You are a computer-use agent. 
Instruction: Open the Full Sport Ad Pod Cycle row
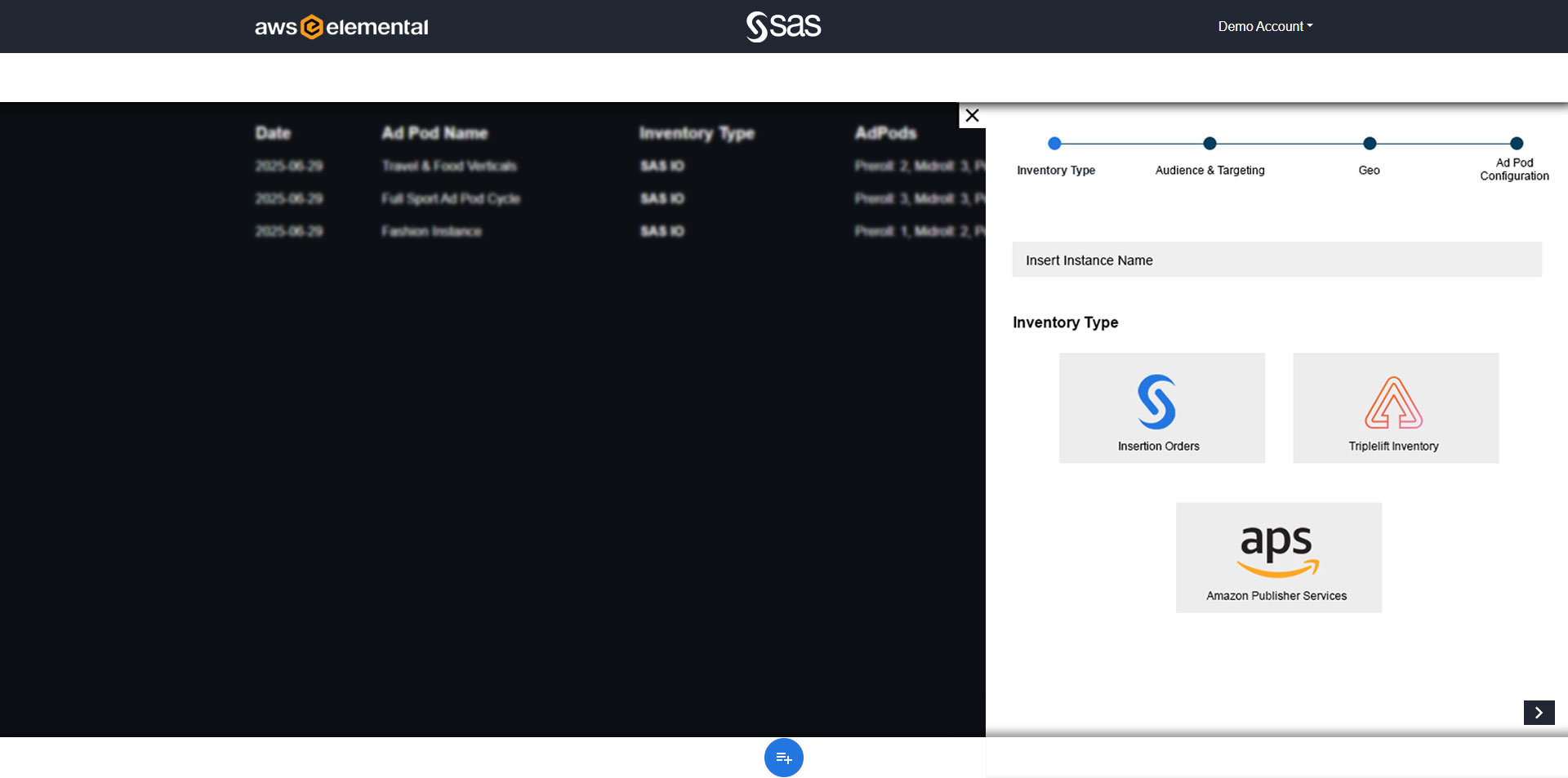[x=451, y=199]
